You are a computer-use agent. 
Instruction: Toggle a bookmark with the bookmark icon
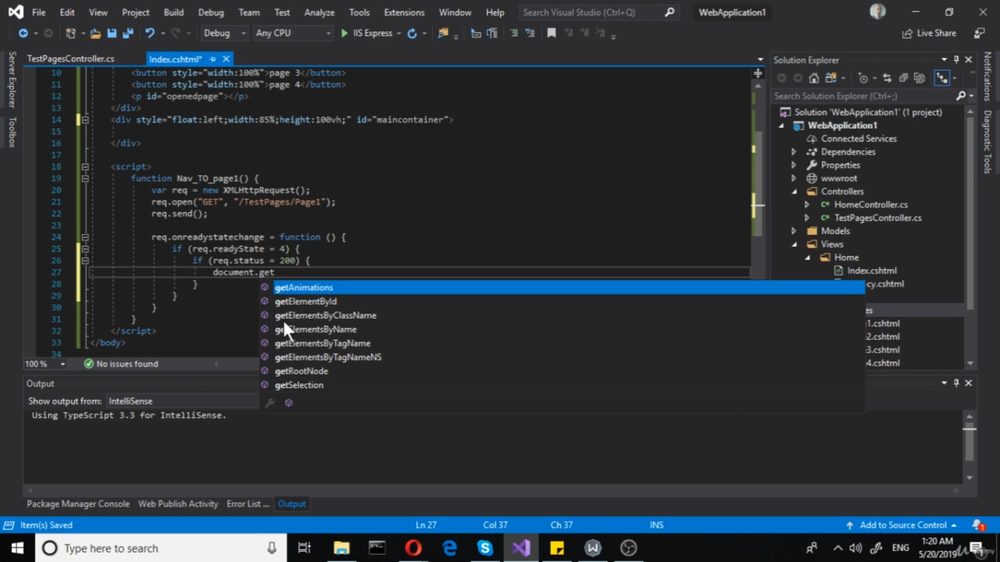(x=551, y=33)
